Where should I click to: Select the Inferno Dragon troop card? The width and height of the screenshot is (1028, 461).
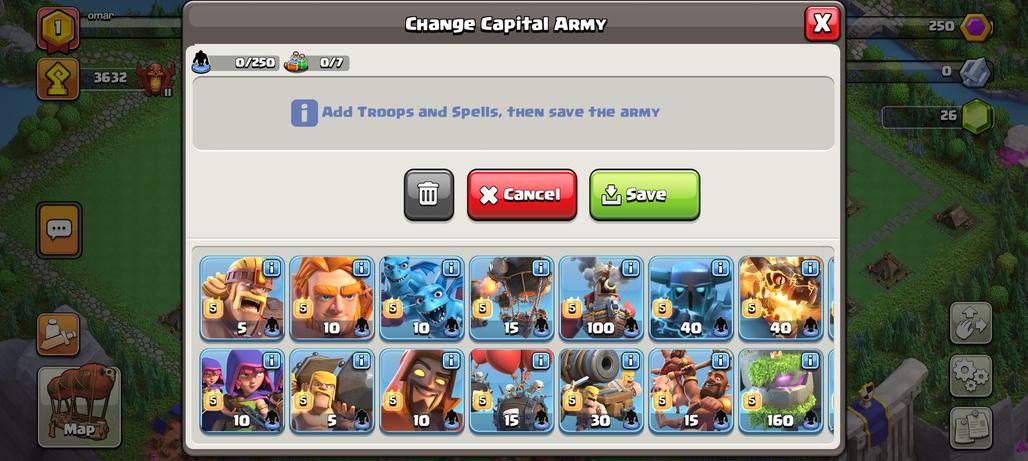(781, 298)
